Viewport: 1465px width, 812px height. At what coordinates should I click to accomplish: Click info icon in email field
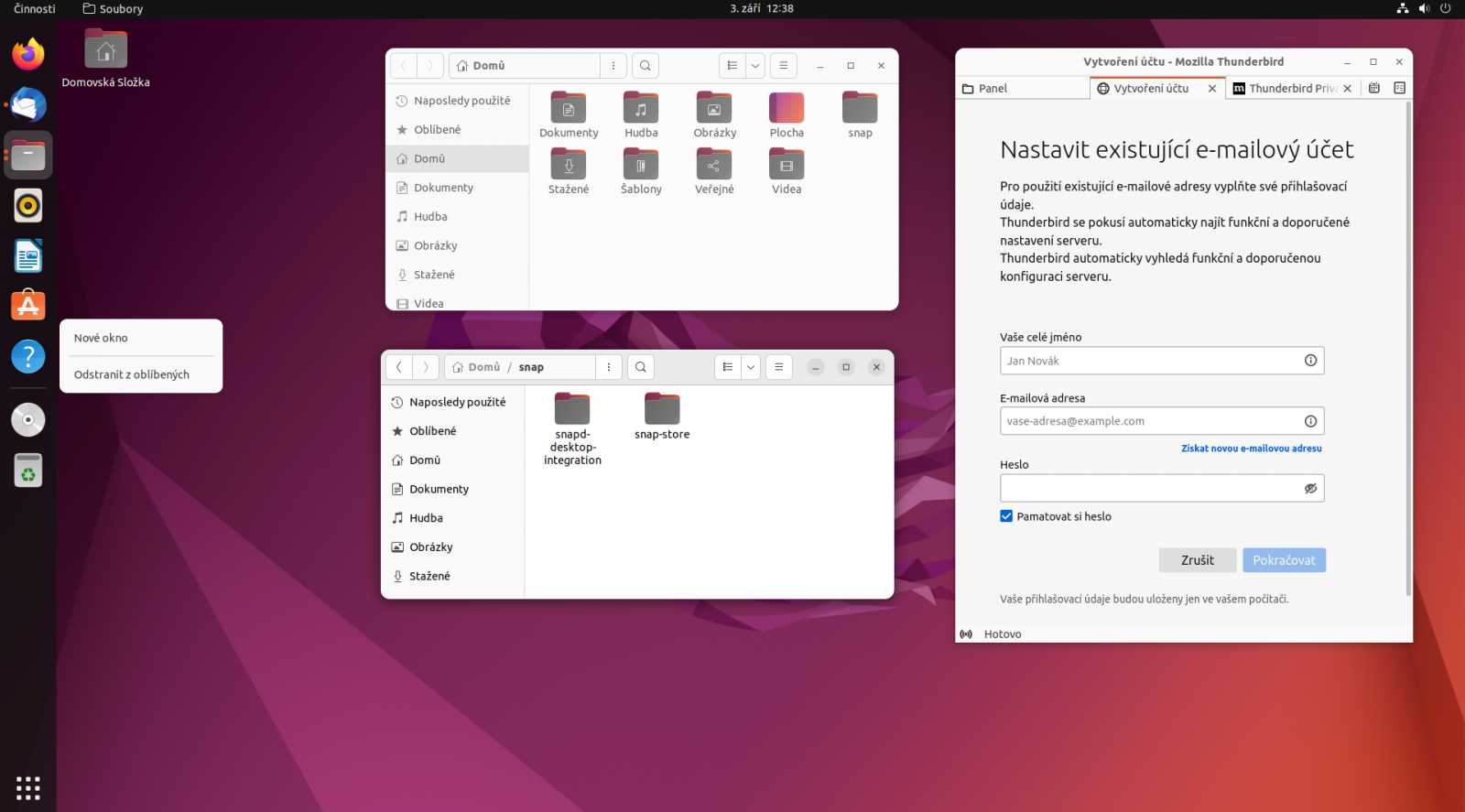(x=1310, y=421)
